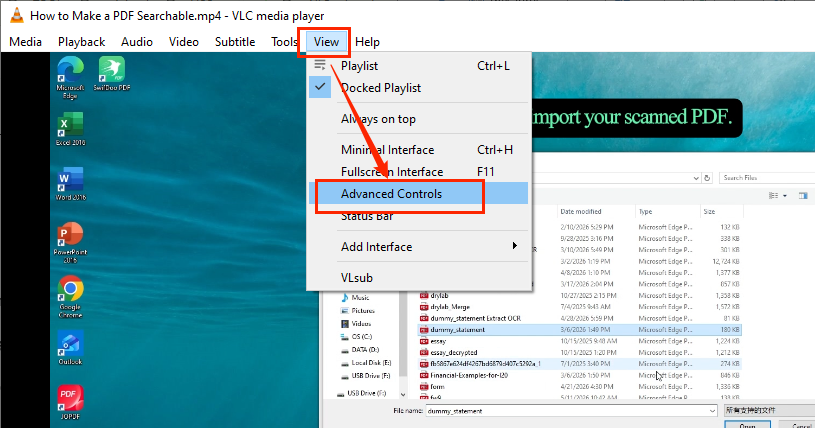Viewport: 815px width, 428px height.
Task: Click the Search Files input box
Action: pos(767,178)
